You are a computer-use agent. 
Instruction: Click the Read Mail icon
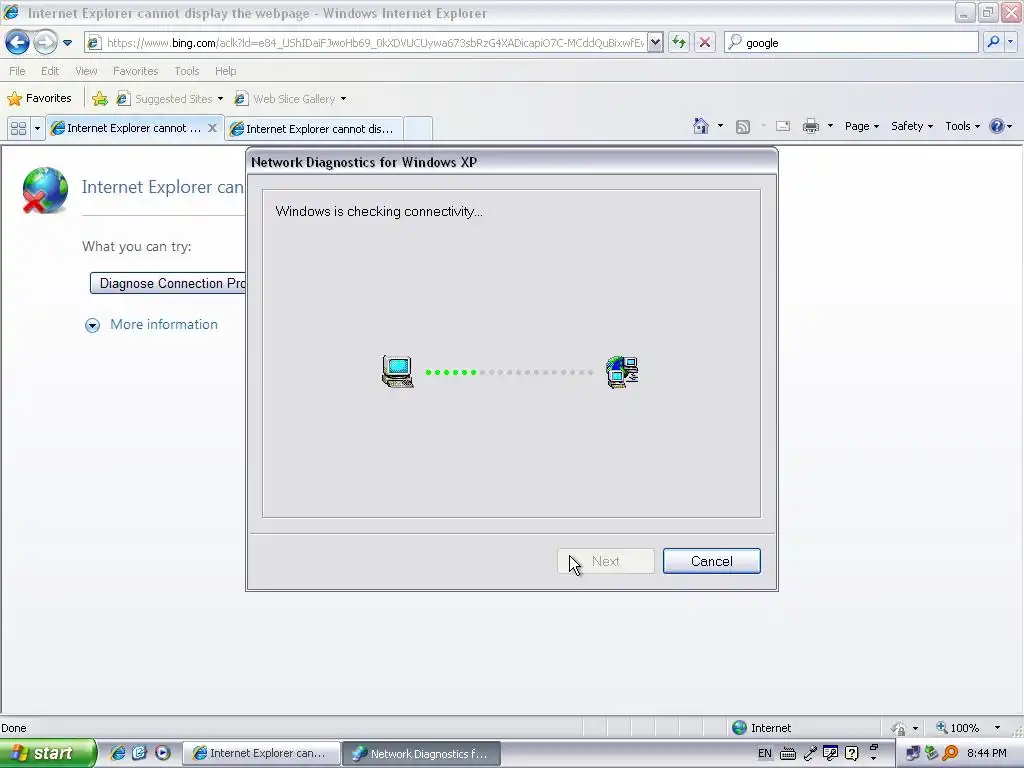tap(783, 127)
